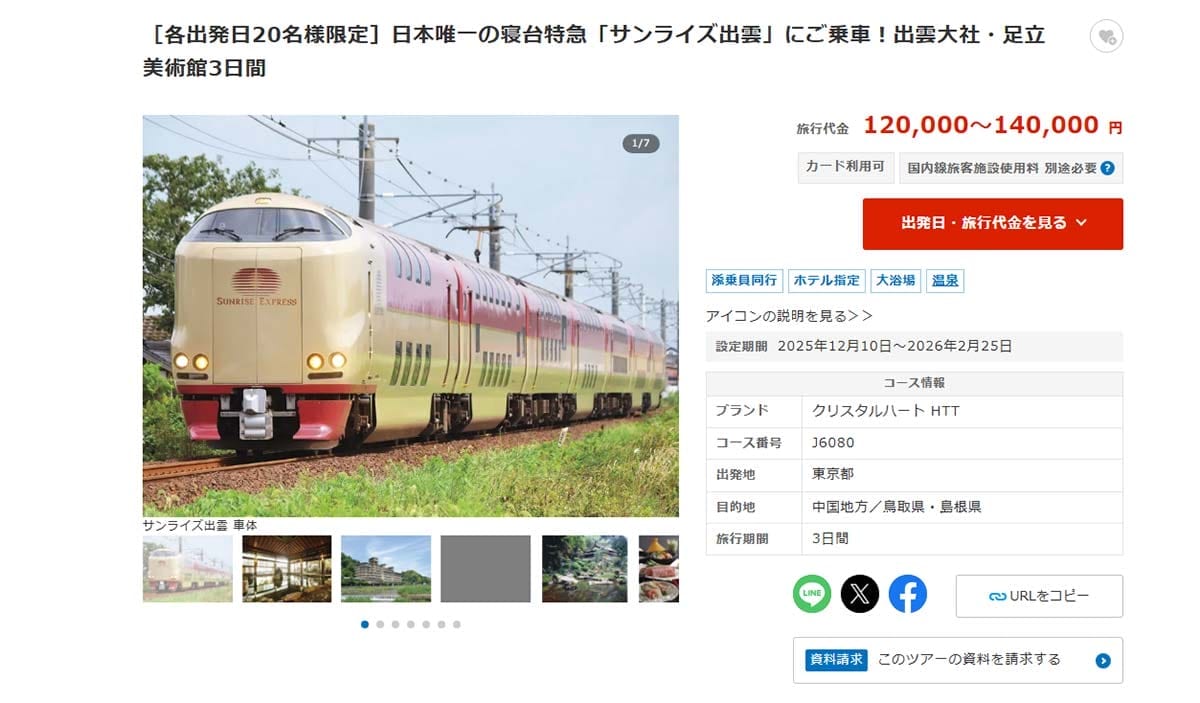Expand 出発日・旅行代金を見る dropdown
Image resolution: width=1200 pixels, height=703 pixels.
pos(993,223)
